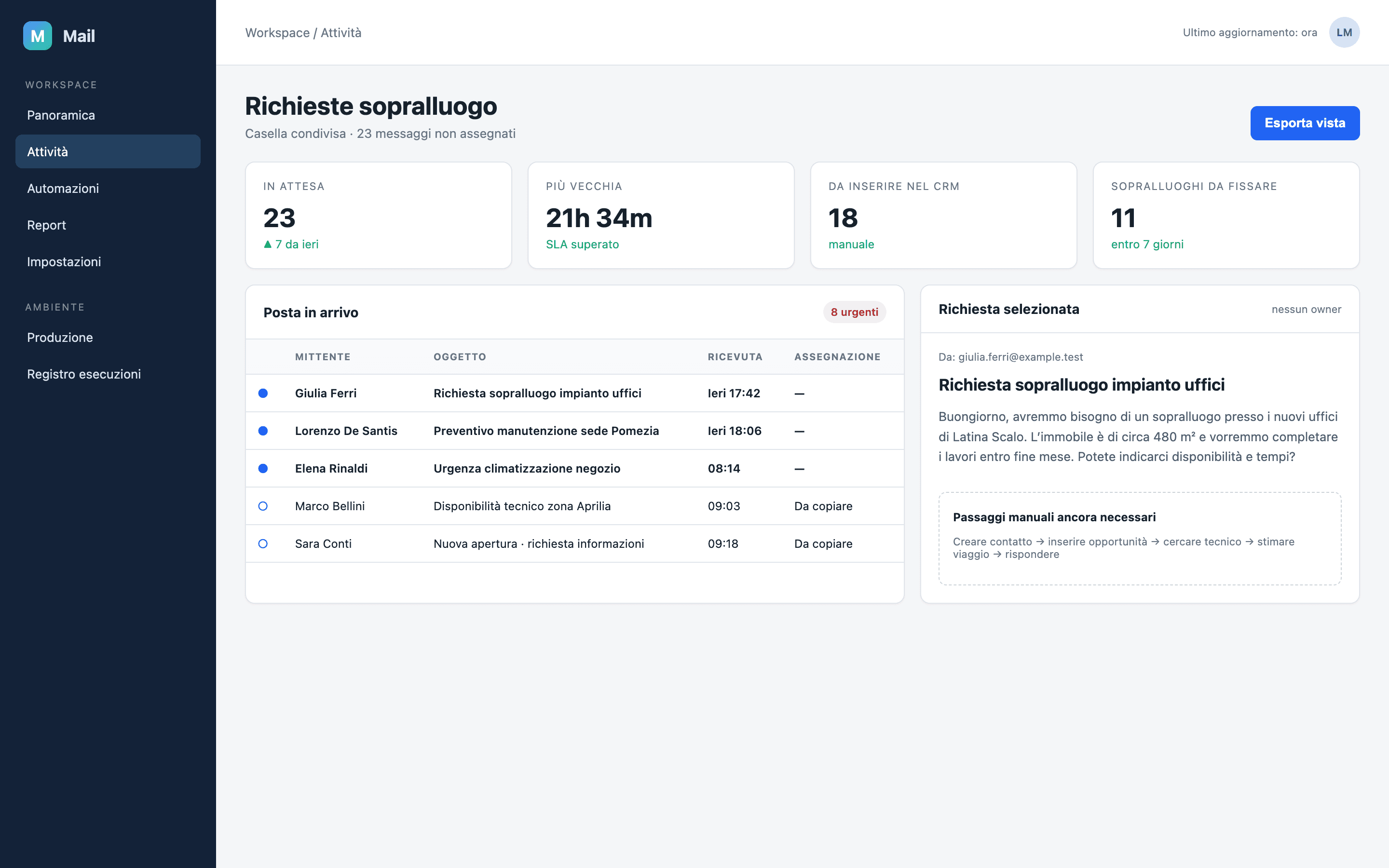This screenshot has height=868, width=1389.
Task: Switch to Produzione environment
Action: (x=108, y=338)
